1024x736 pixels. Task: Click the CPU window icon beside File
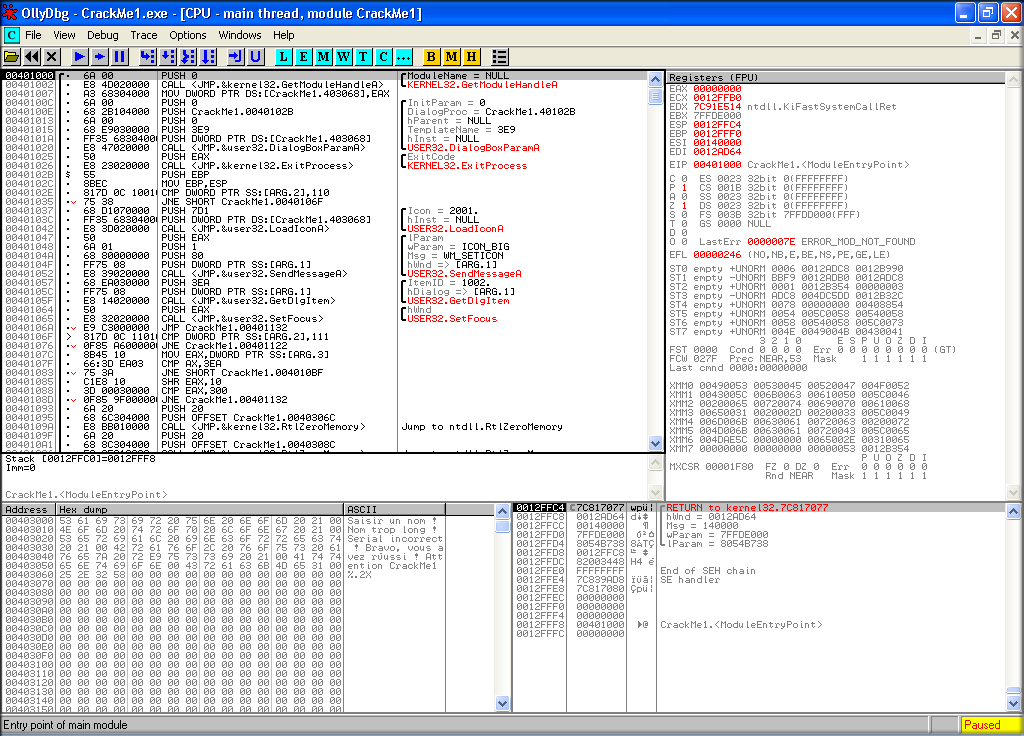click(x=12, y=35)
